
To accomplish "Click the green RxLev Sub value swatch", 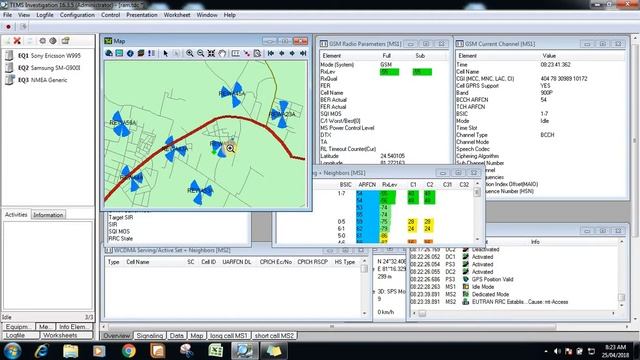I will [422, 72].
